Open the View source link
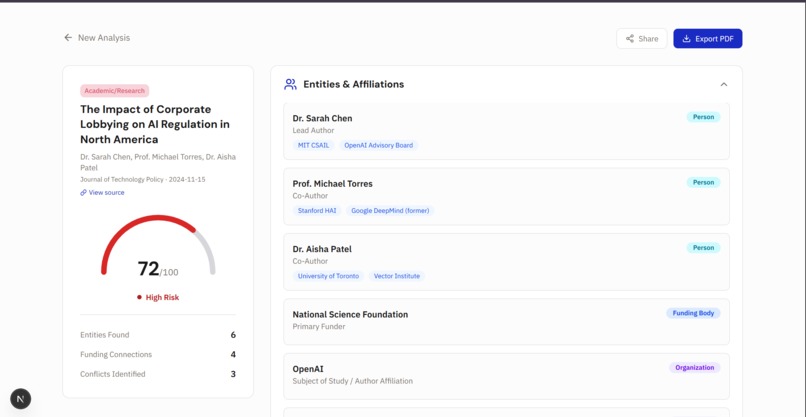 coord(107,192)
